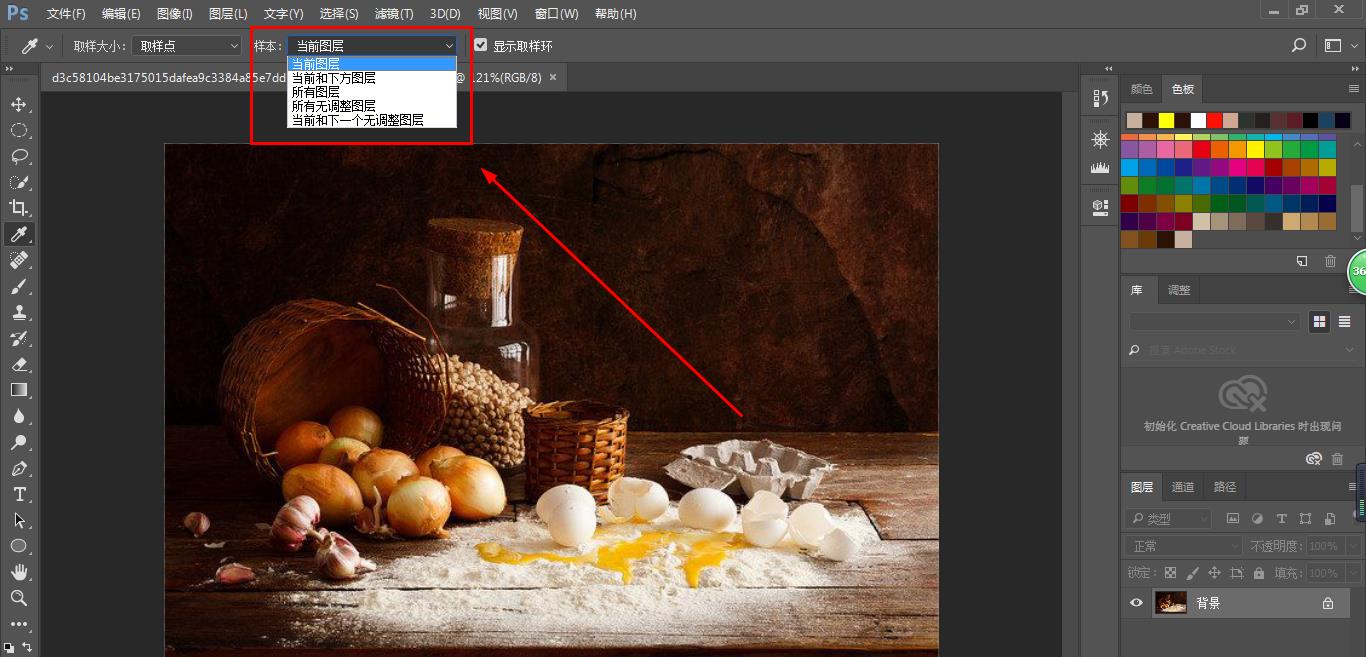Select the Quick Selection tool
The image size is (1366, 657).
point(18,182)
